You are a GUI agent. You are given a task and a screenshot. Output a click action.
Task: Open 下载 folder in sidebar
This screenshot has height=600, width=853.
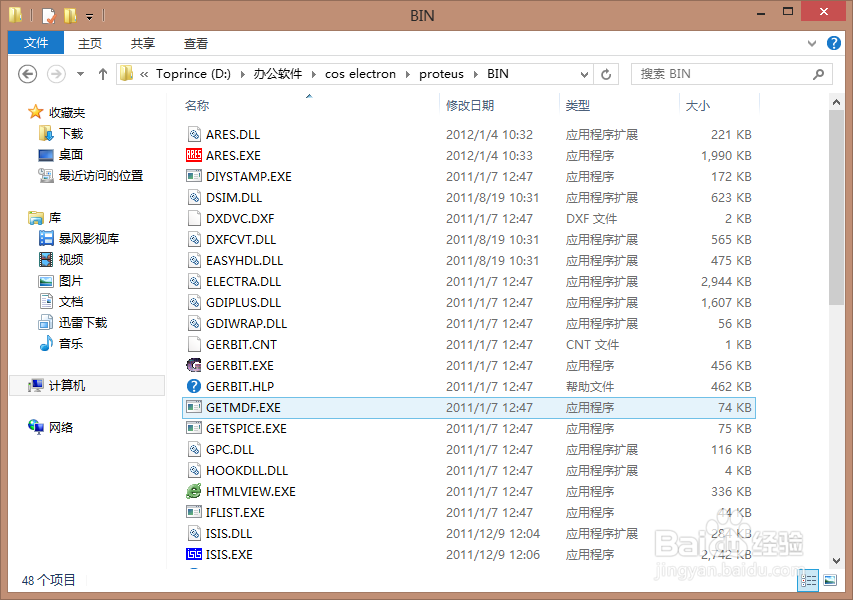71,134
